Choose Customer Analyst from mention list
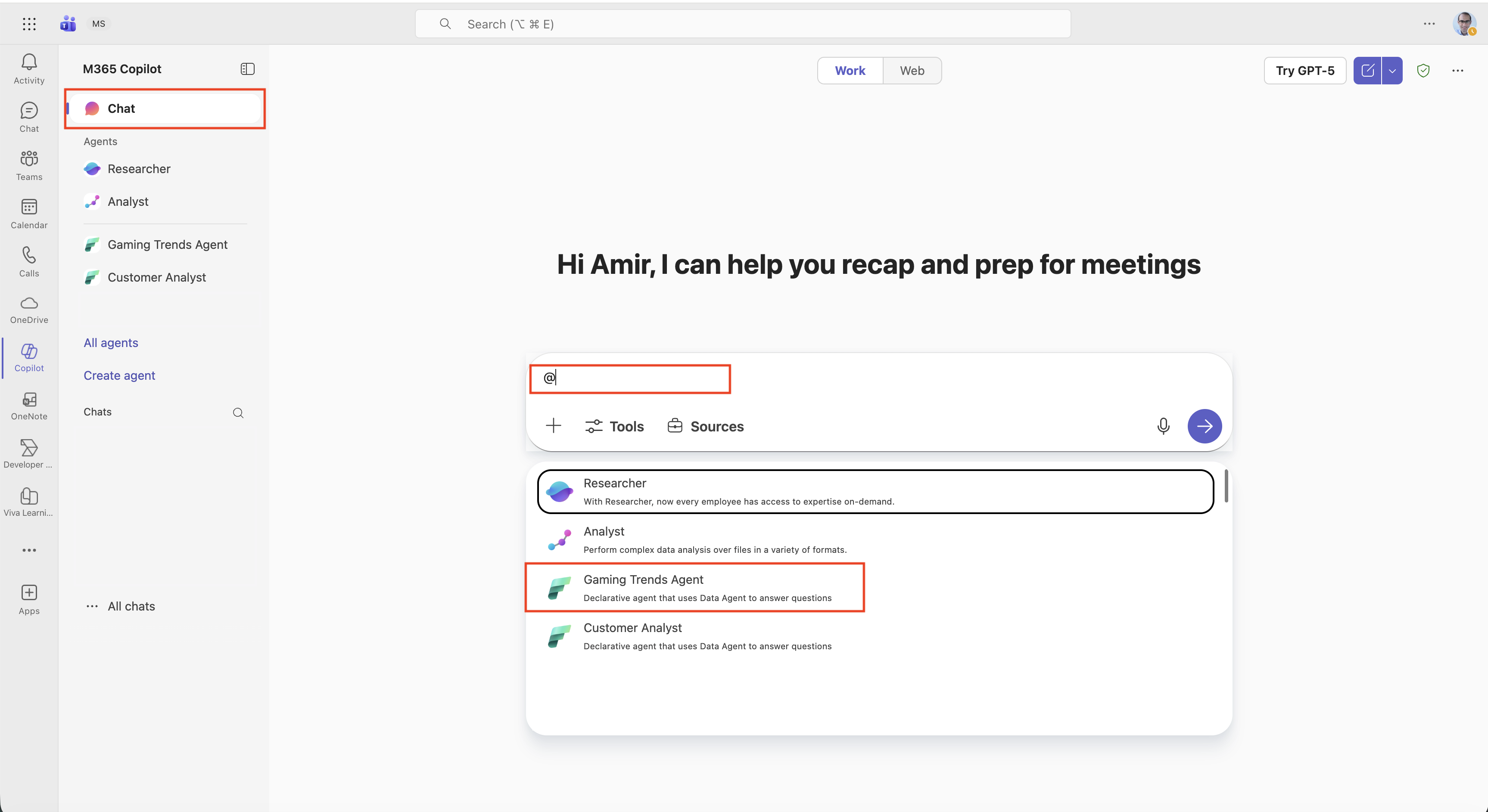 875,636
